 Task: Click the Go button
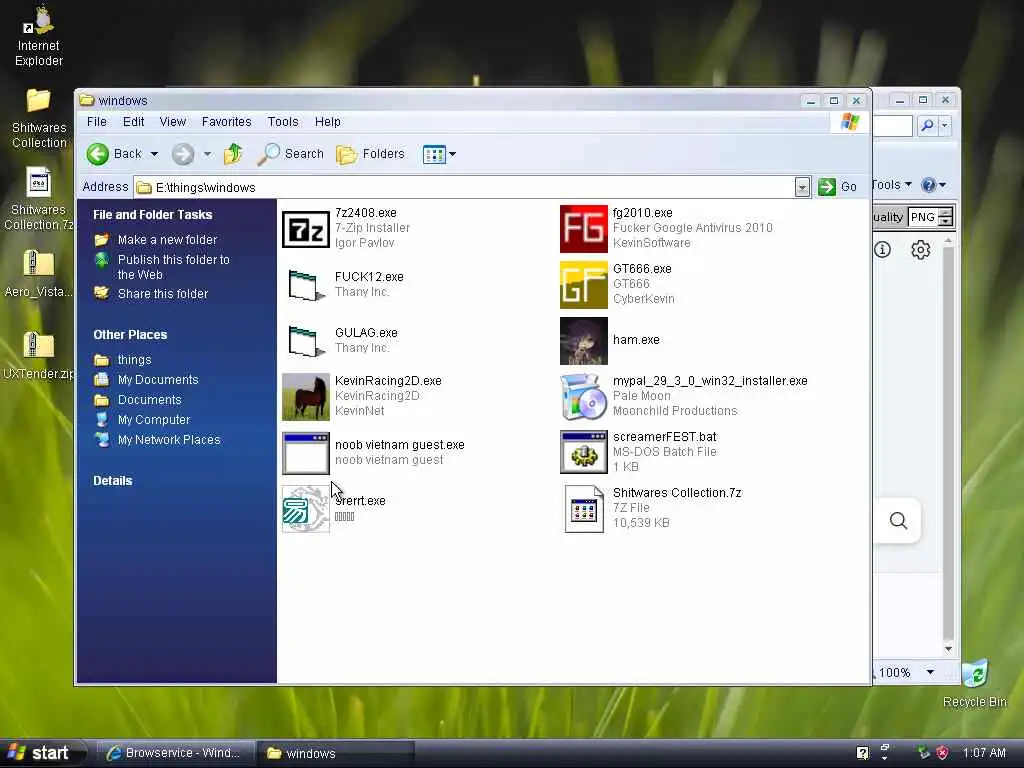tap(838, 187)
